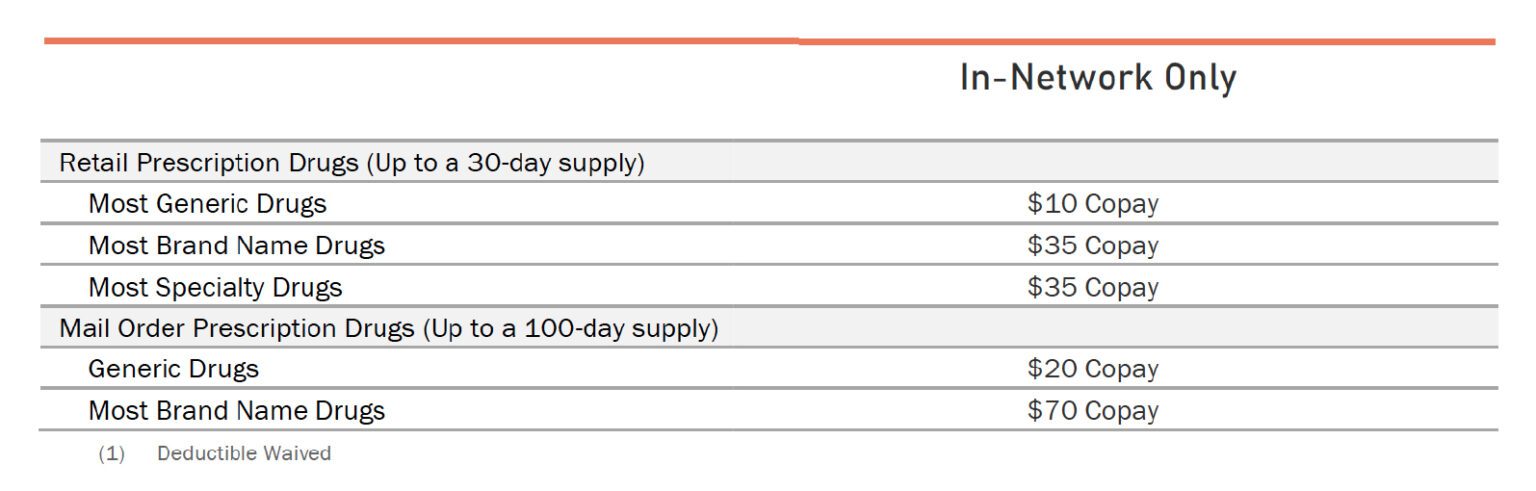Select the Deductible Waived footnote text
1536x491 pixels.
click(244, 454)
